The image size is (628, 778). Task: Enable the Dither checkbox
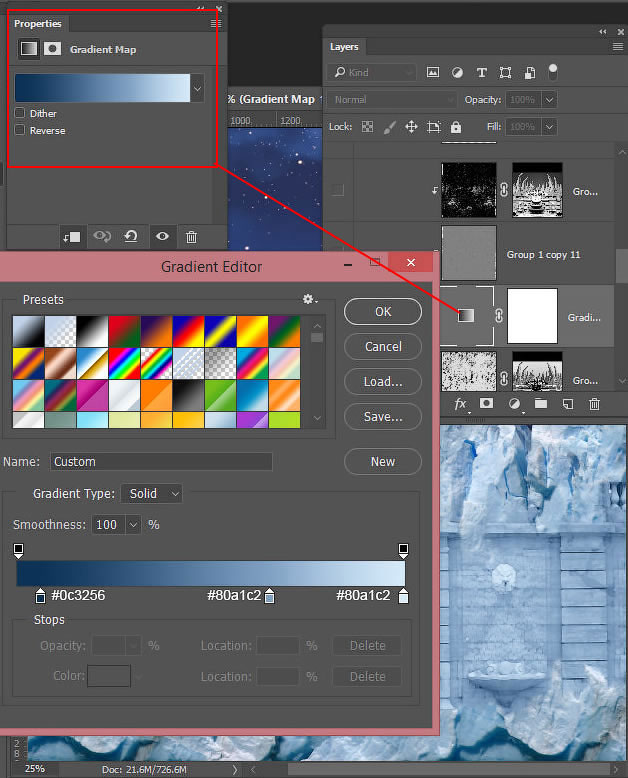[20, 113]
